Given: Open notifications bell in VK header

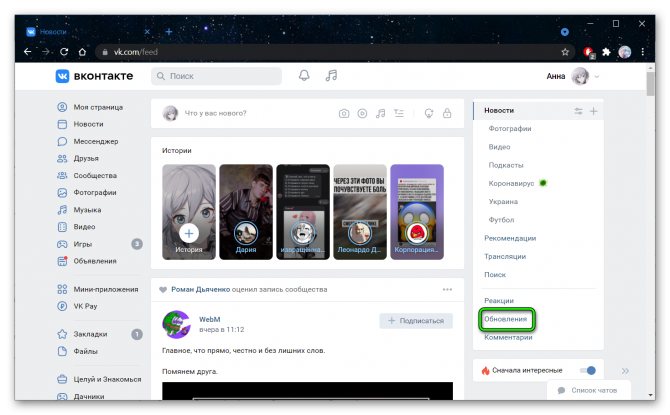Looking at the screenshot, I should (304, 76).
